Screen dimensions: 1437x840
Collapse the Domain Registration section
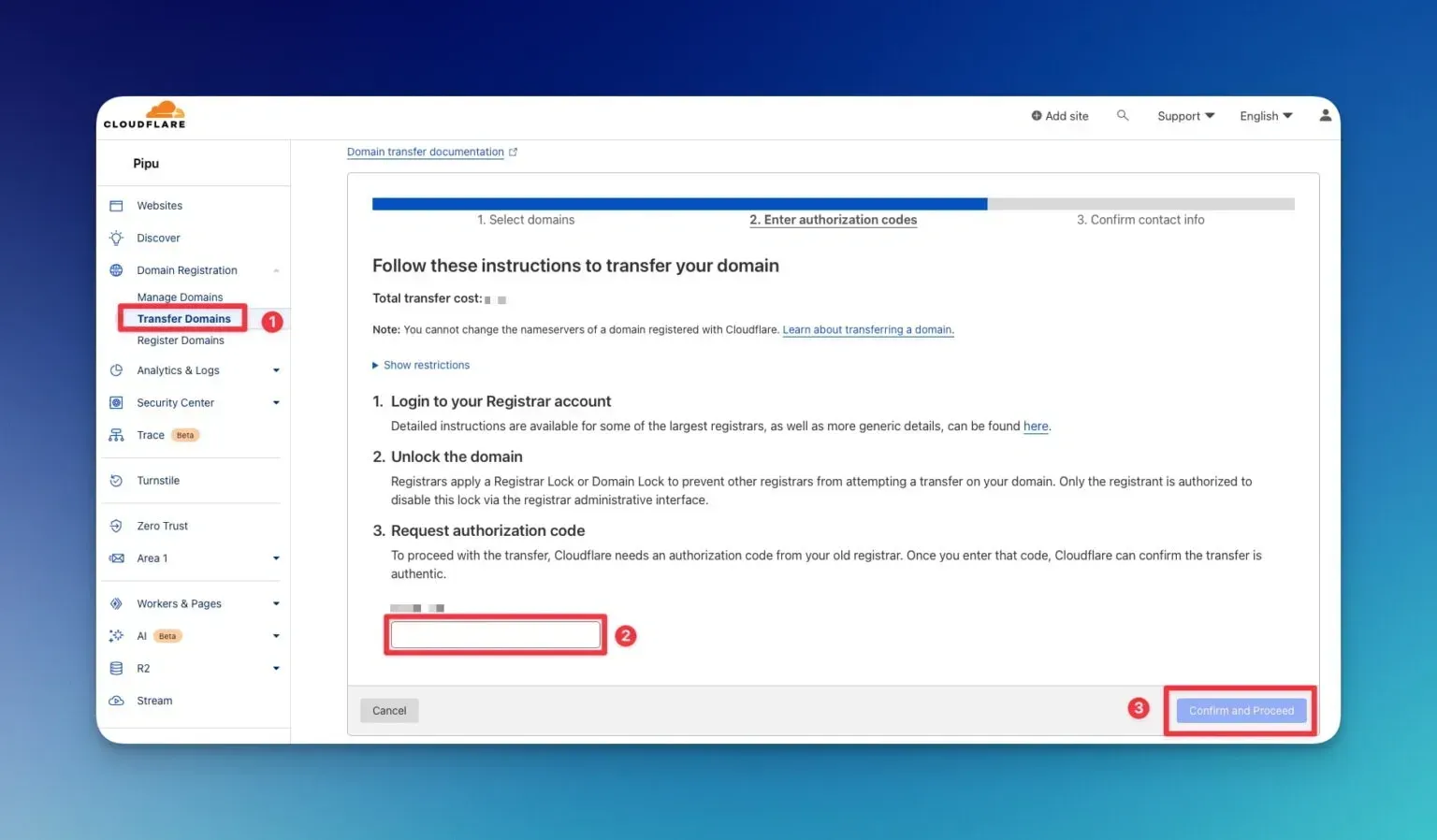[x=276, y=270]
